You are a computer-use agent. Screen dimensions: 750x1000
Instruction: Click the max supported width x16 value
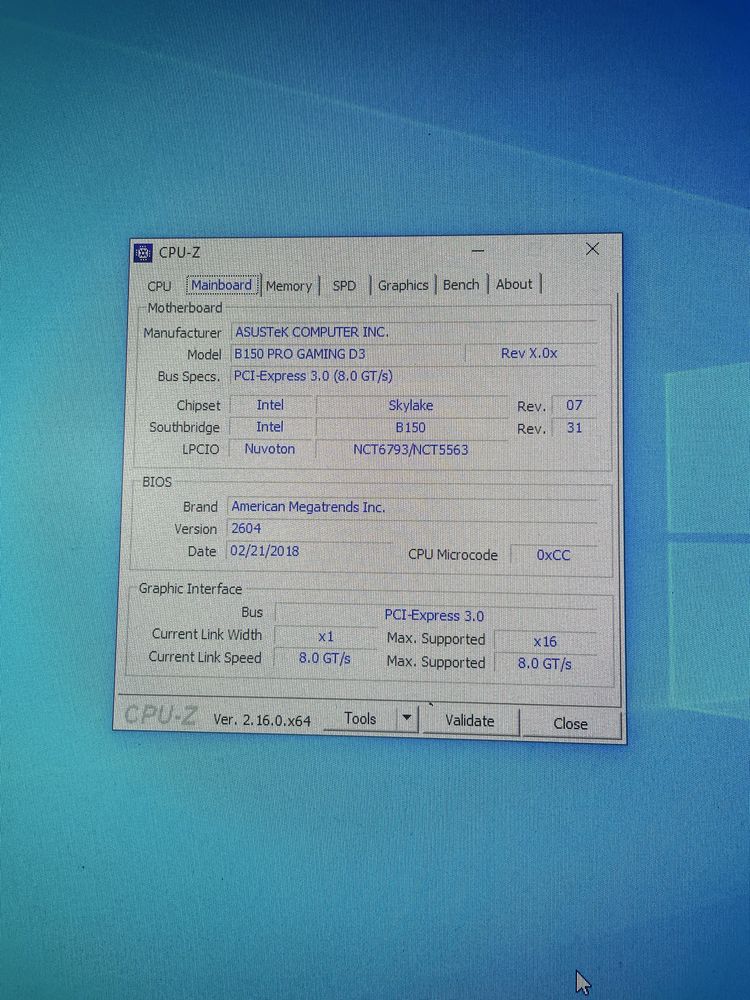click(545, 642)
